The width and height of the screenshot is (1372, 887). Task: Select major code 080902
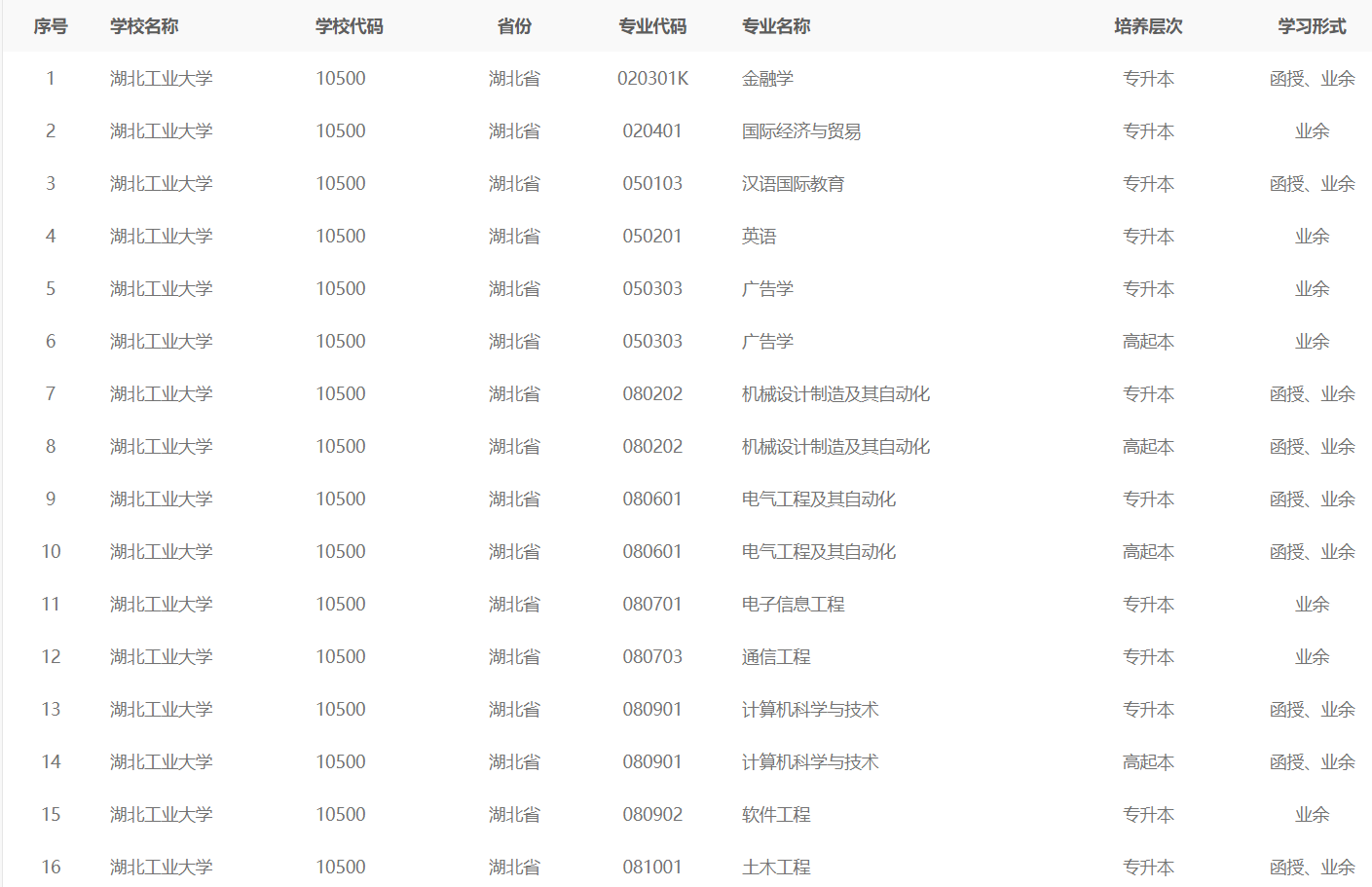point(652,815)
